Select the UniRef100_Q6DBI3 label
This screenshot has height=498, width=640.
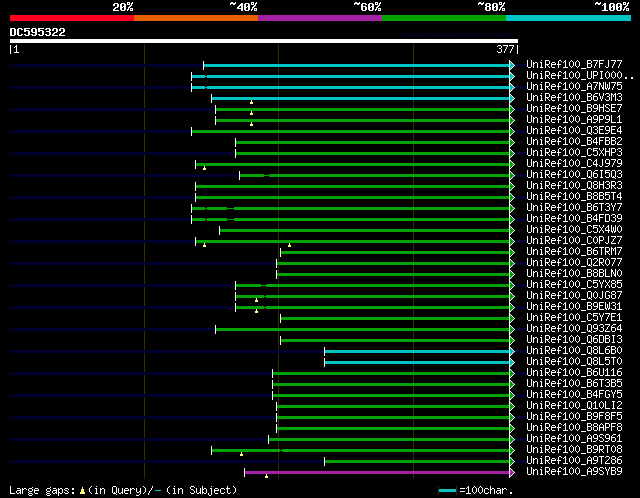click(574, 340)
